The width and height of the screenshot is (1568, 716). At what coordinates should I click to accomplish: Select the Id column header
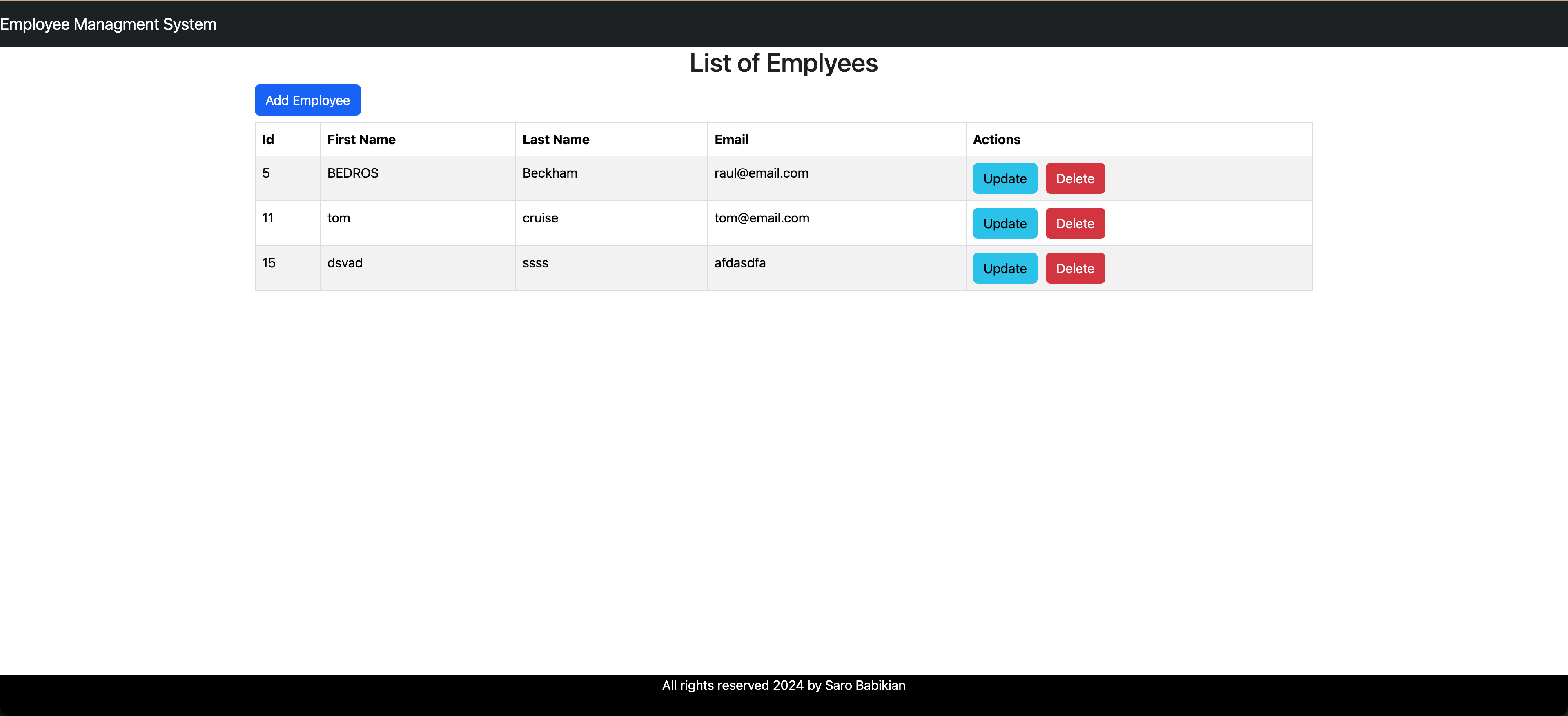coord(267,139)
